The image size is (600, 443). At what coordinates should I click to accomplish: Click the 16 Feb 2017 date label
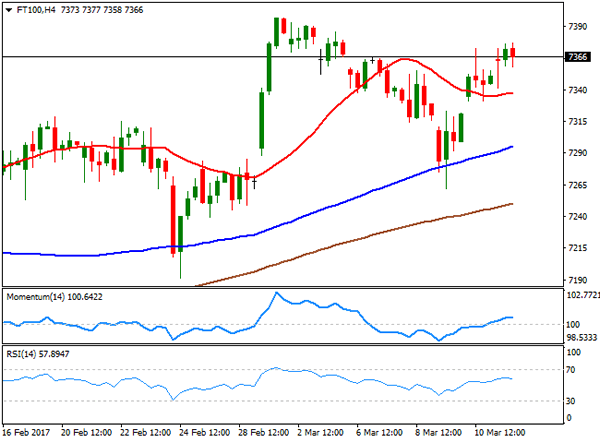[27, 433]
